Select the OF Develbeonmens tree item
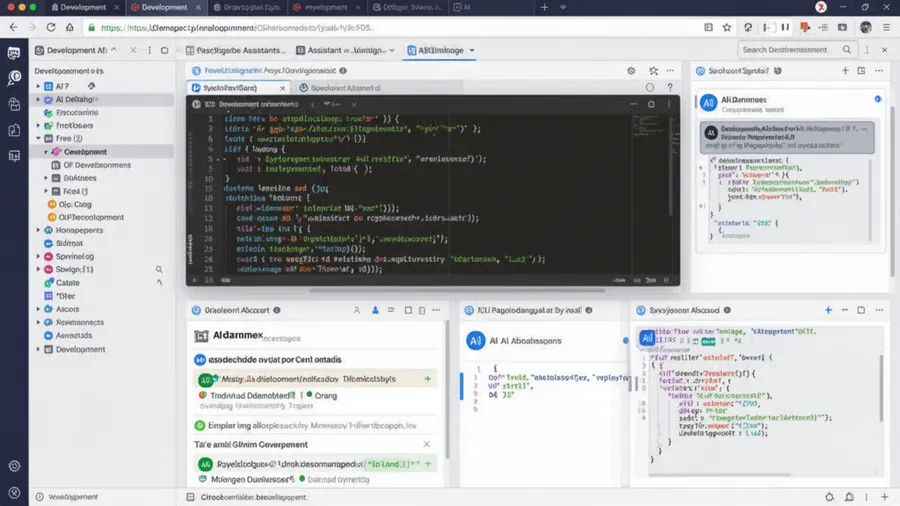The height and width of the screenshot is (506, 900). pos(97,165)
